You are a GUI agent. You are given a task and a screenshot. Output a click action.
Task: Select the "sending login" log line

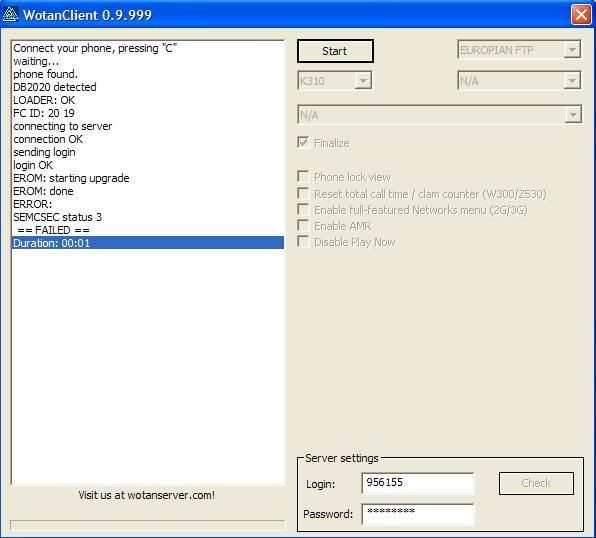148,152
